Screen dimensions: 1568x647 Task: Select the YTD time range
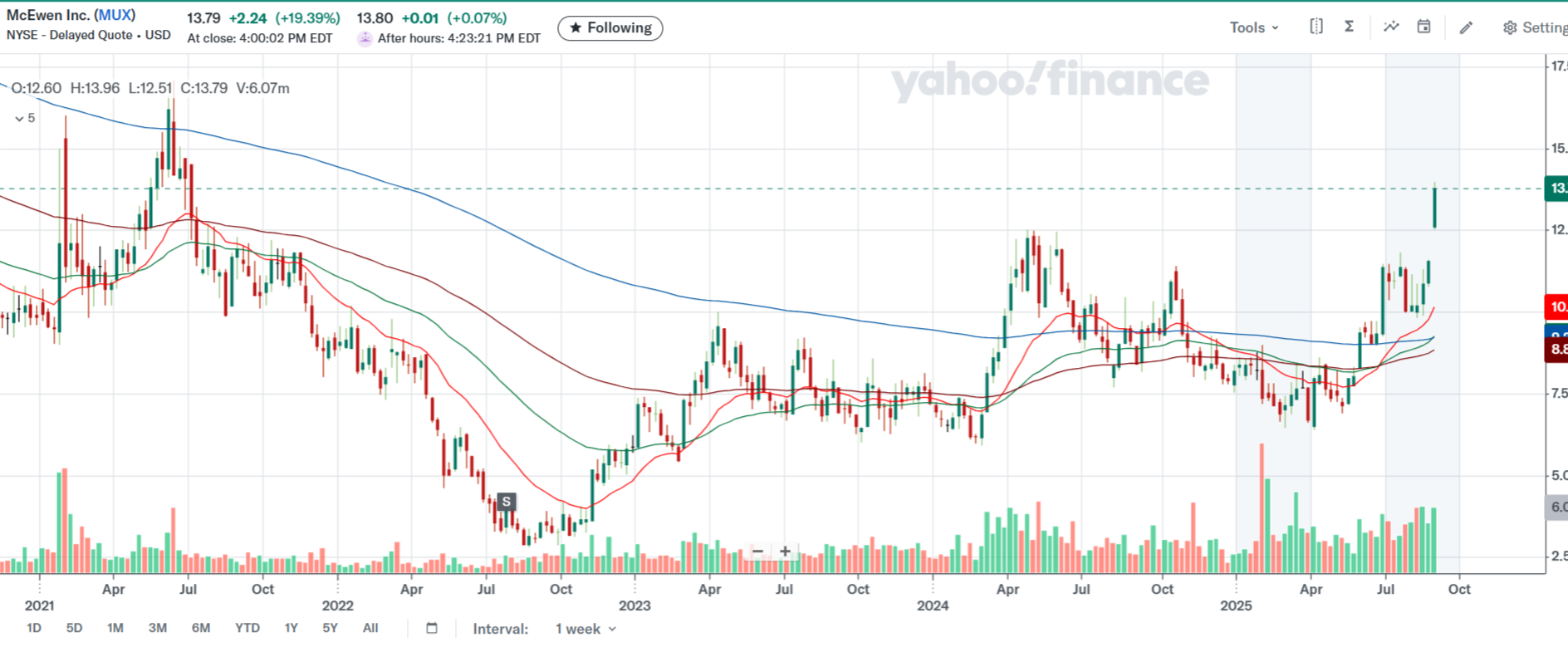click(247, 628)
